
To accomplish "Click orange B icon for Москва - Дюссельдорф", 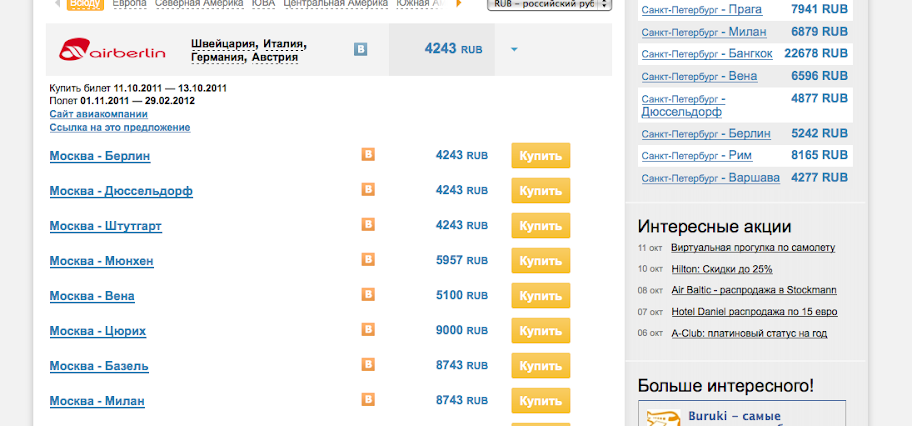I will 368,189.
